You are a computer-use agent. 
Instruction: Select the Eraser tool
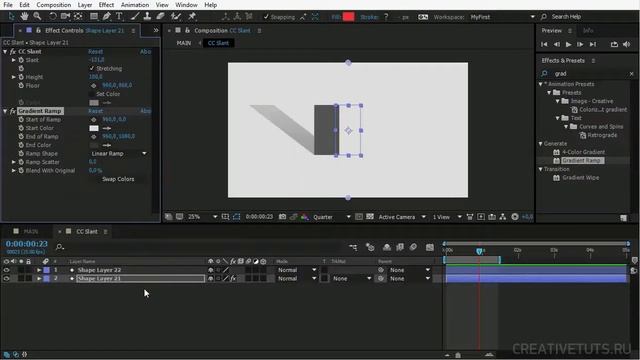pyautogui.click(x=160, y=16)
